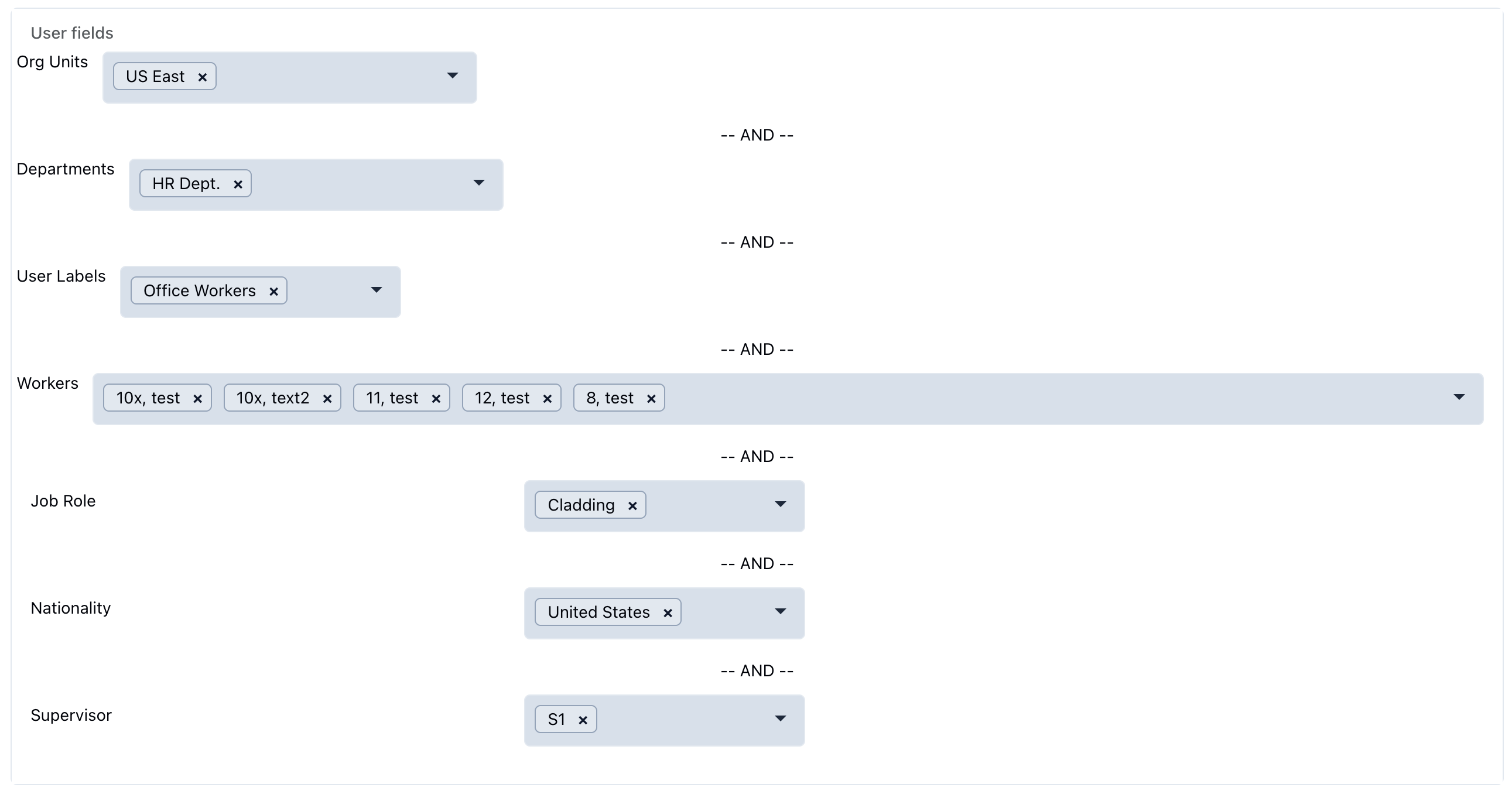Open the Job Role dropdown arrow
Screen dimensions: 1512x794
[x=781, y=504]
